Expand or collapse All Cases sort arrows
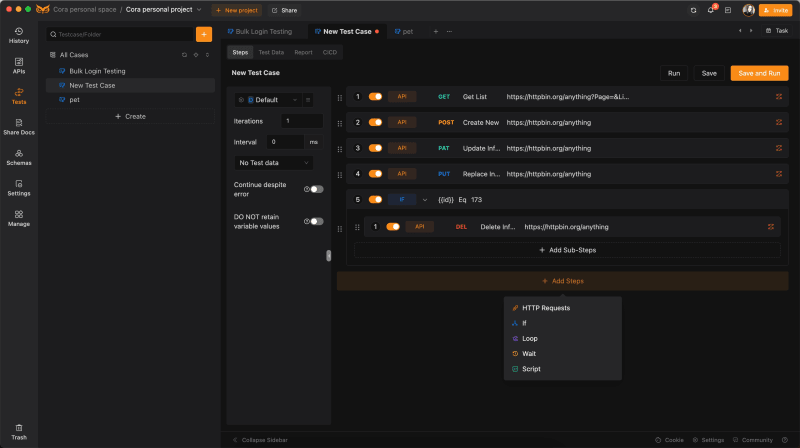Image resolution: width=800 pixels, height=448 pixels. [207, 55]
